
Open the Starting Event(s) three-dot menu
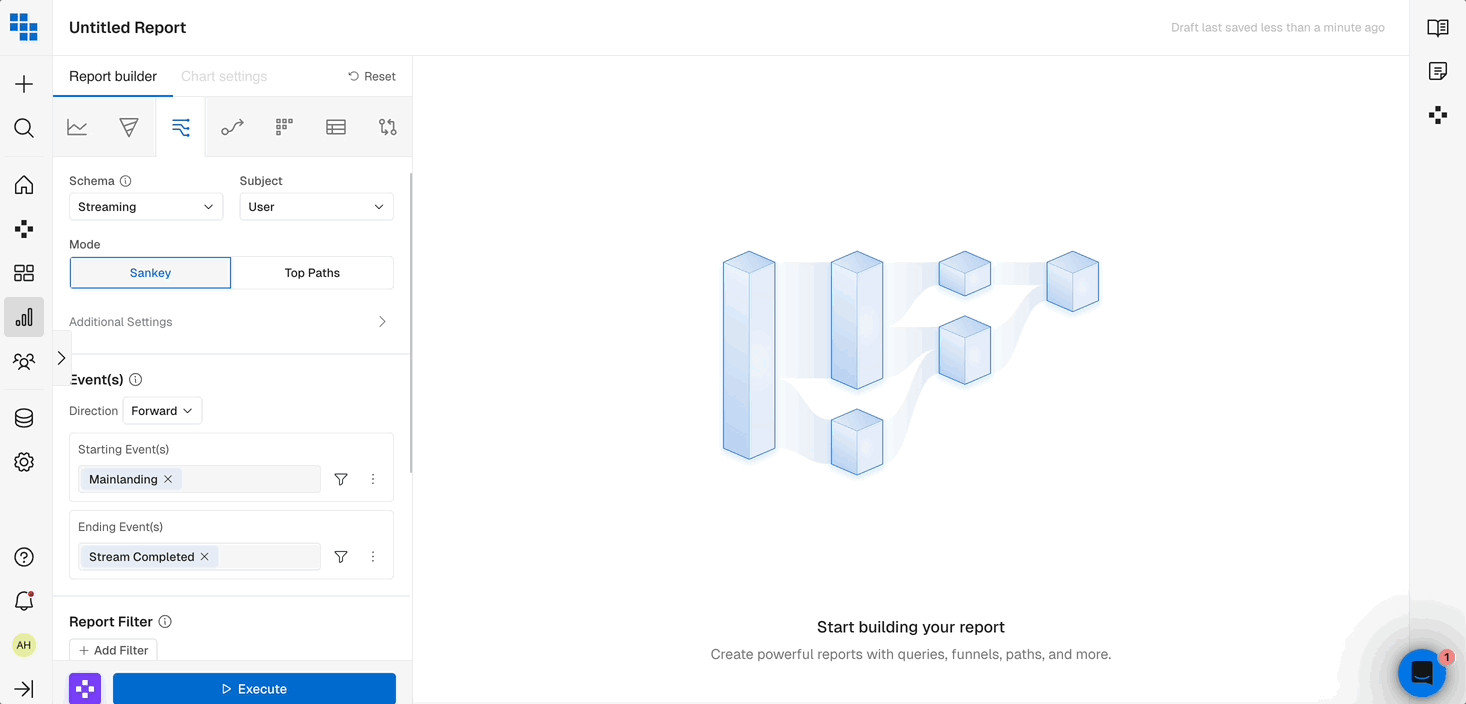pyautogui.click(x=373, y=479)
